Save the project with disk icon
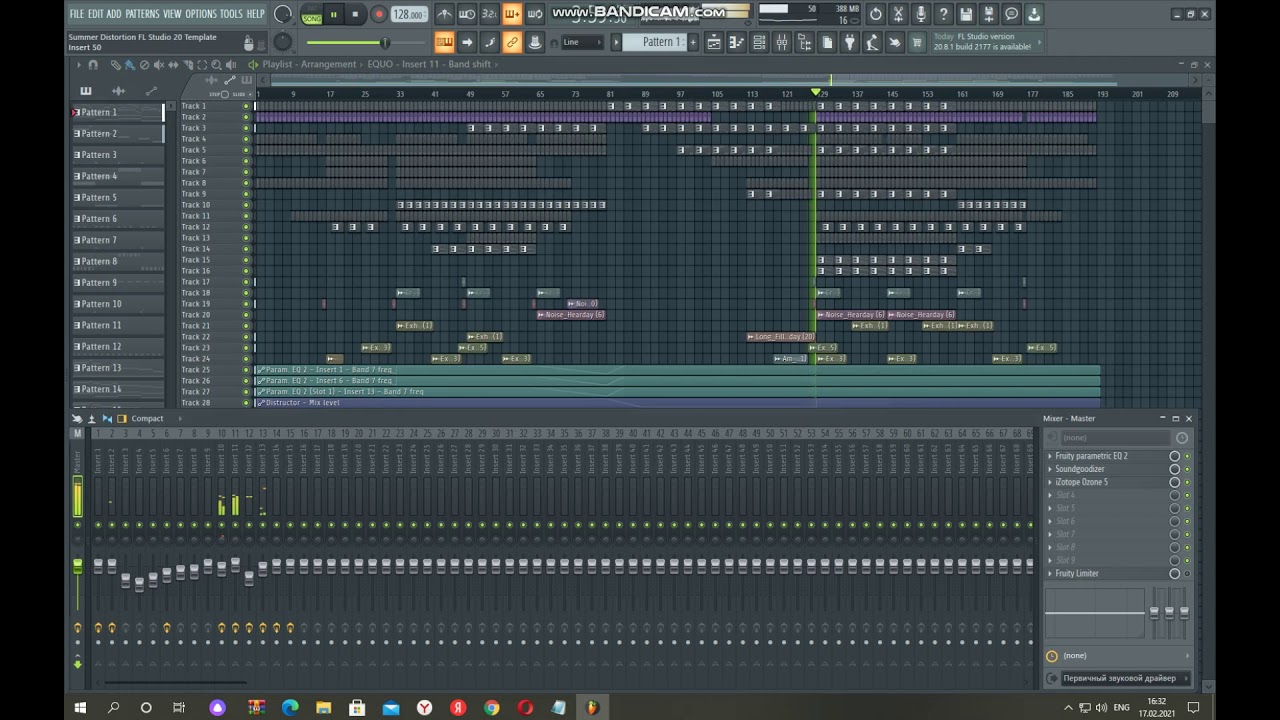1280x720 pixels. [x=966, y=14]
